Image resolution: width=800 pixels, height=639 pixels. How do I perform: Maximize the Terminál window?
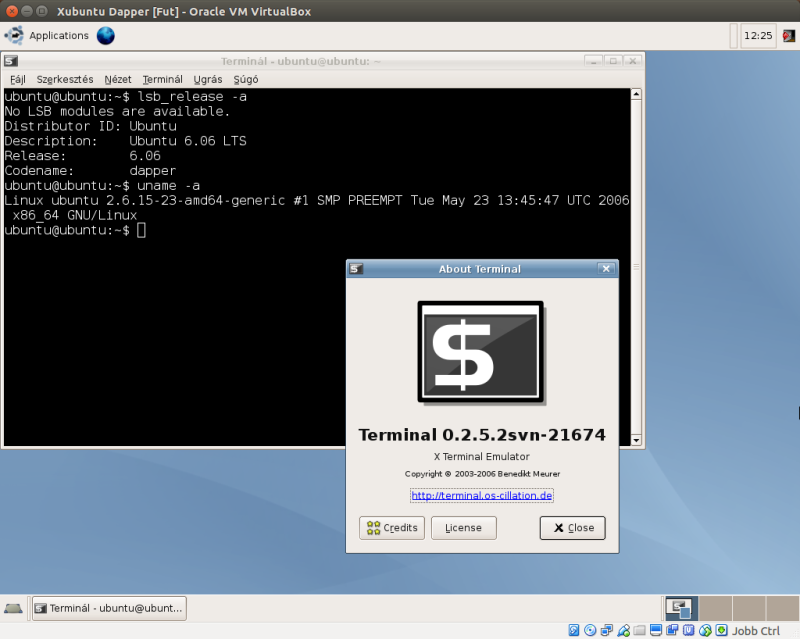pos(613,61)
